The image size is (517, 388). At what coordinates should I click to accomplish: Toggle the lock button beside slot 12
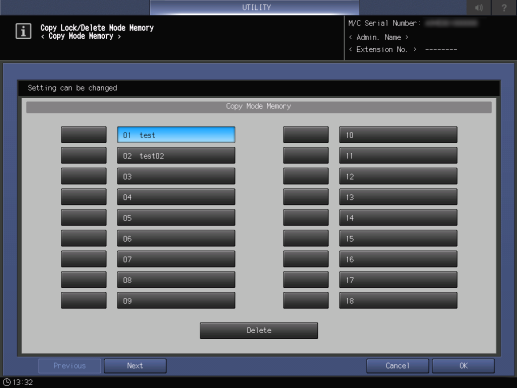[306, 176]
